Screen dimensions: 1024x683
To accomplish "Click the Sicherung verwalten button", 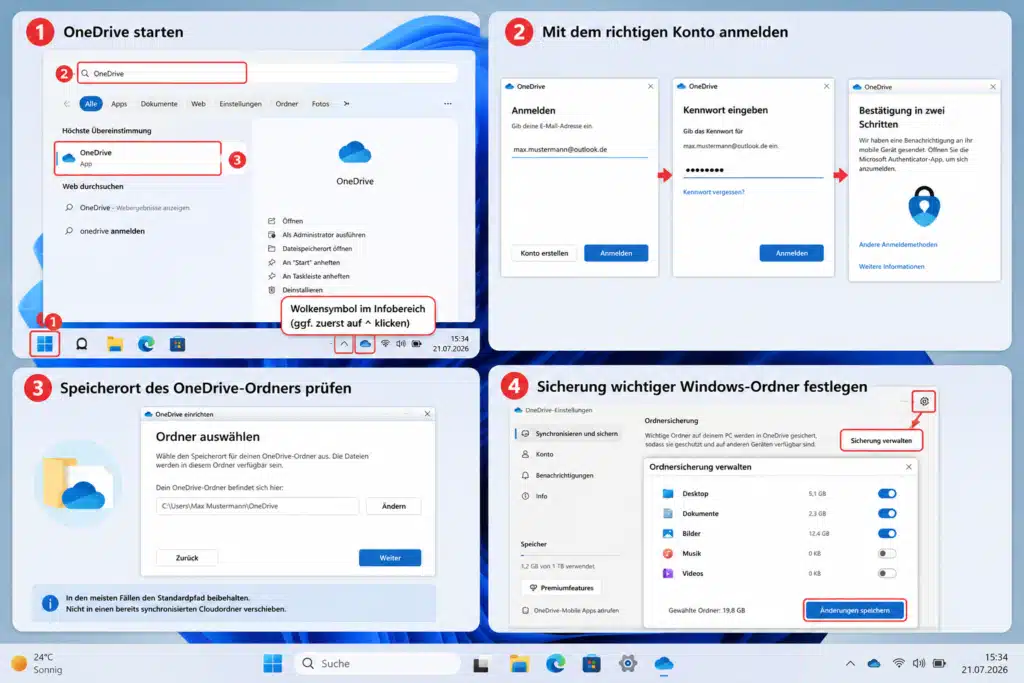I will coord(881,441).
